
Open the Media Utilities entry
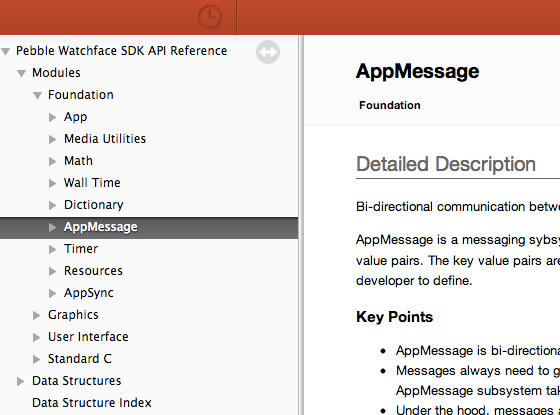[x=105, y=139]
